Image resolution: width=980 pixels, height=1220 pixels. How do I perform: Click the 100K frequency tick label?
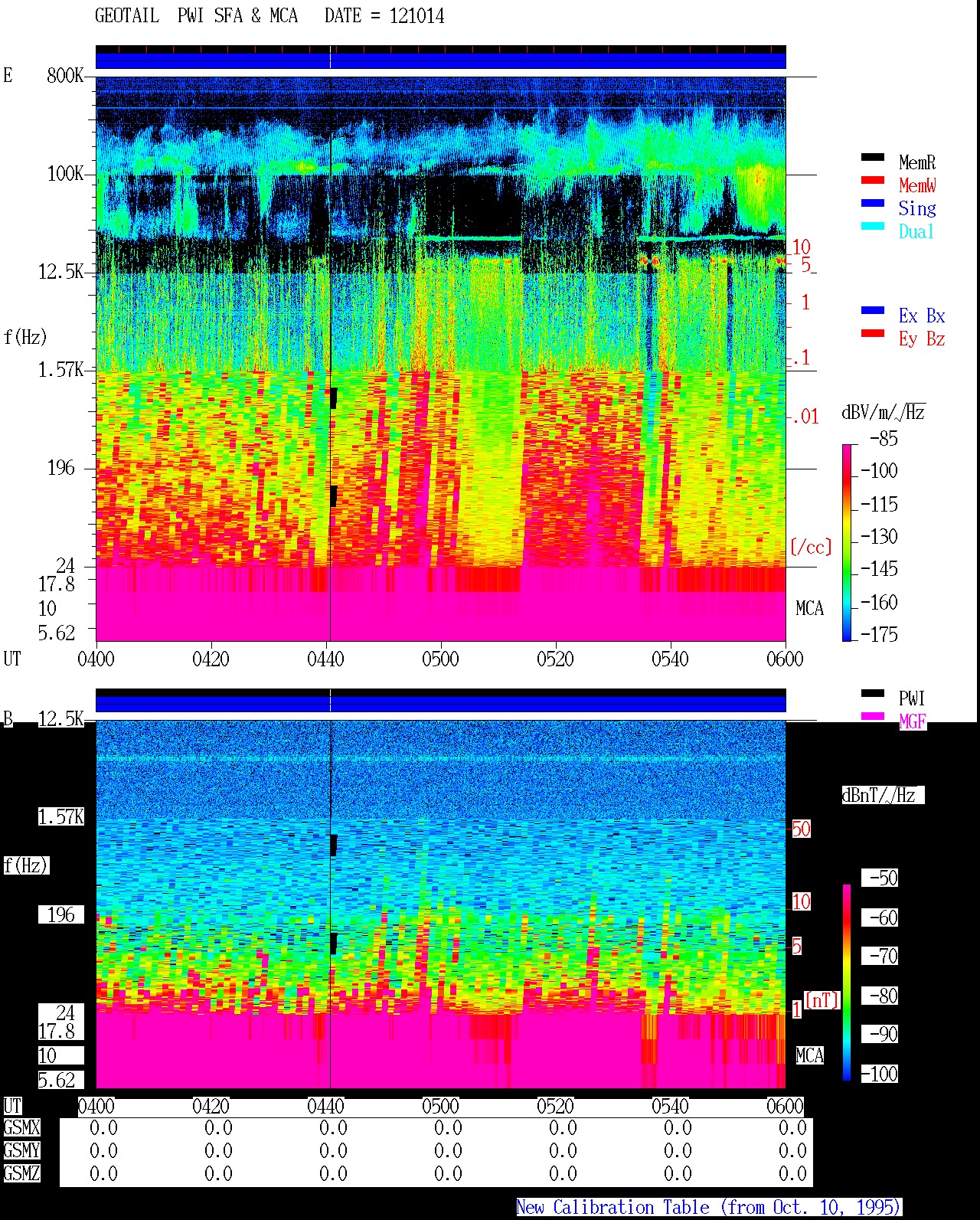pyautogui.click(x=65, y=174)
